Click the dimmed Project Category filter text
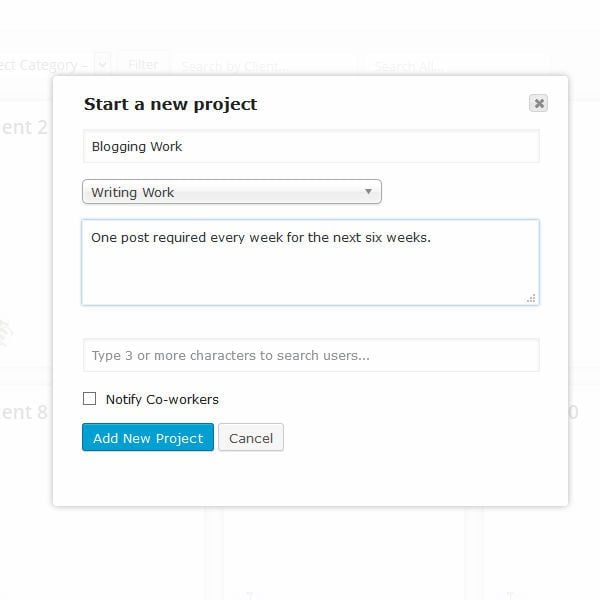This screenshot has width=600, height=600. [44, 65]
